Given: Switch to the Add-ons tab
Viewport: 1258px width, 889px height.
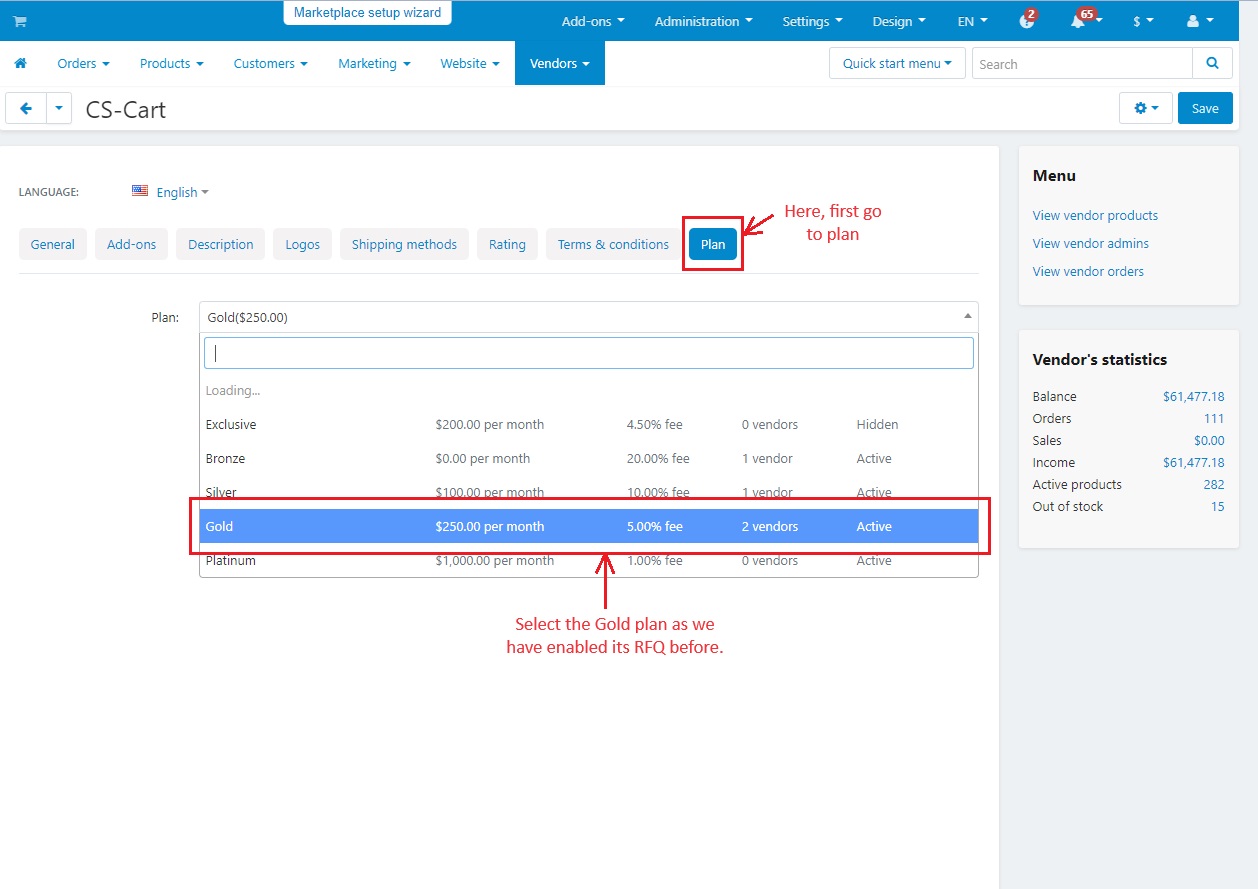Looking at the screenshot, I should (132, 244).
